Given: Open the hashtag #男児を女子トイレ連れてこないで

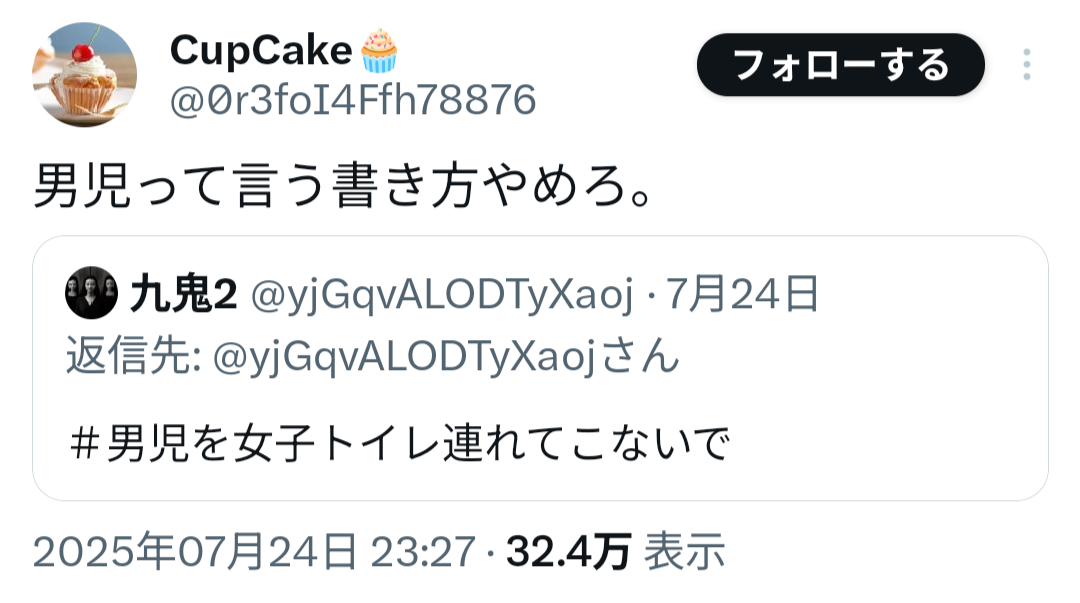Looking at the screenshot, I should [399, 442].
